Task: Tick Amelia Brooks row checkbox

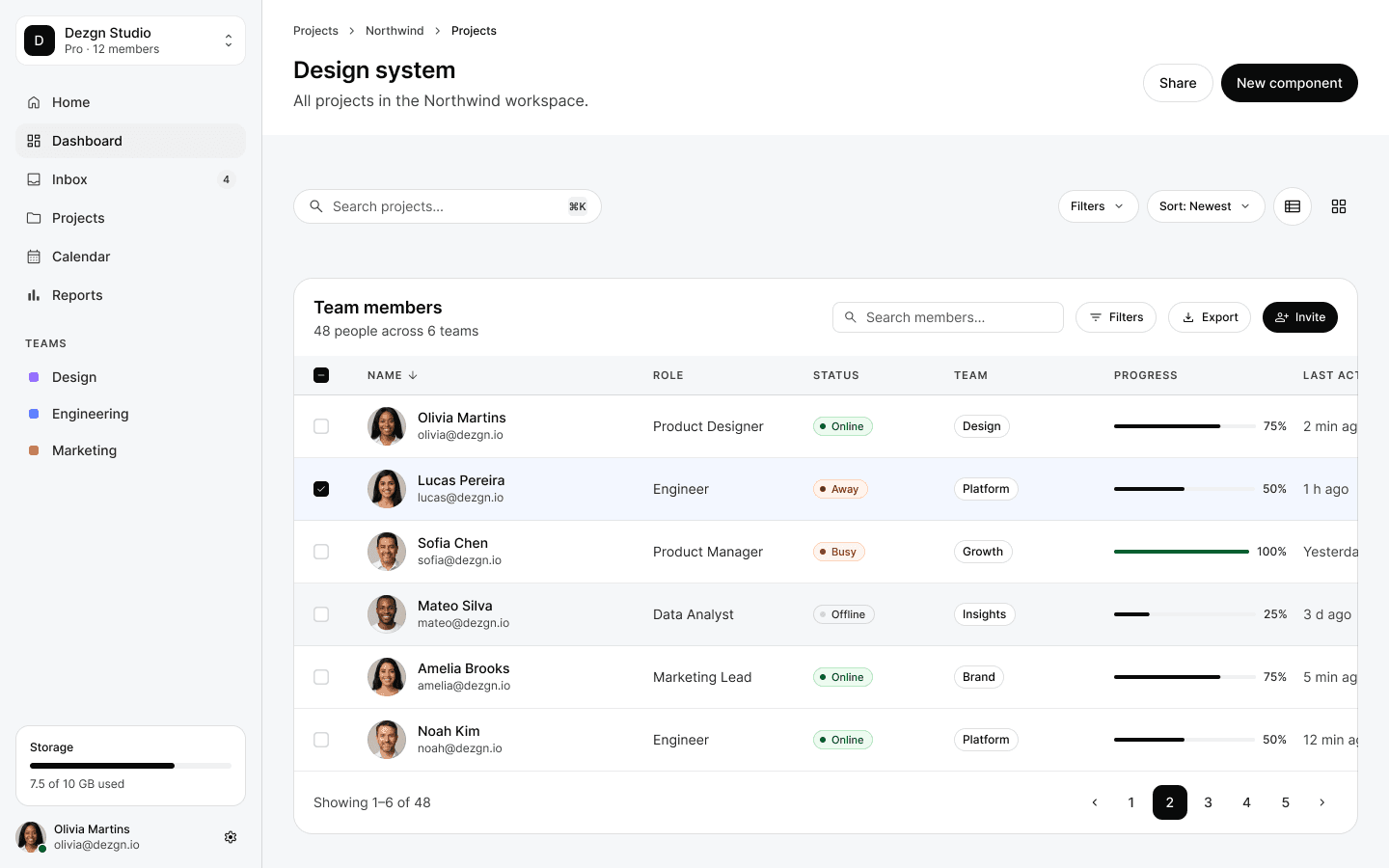Action: pos(321,677)
